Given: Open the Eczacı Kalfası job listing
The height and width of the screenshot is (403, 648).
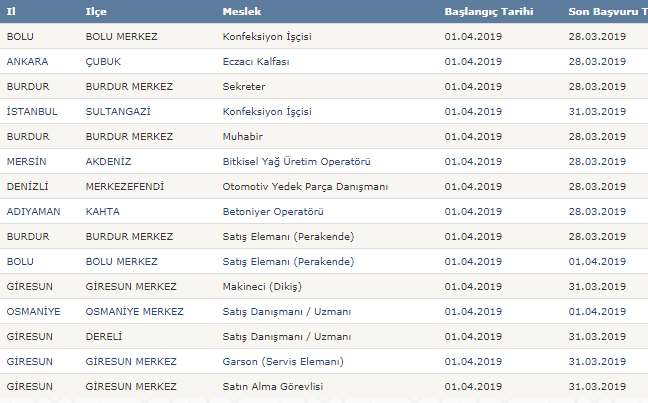Looking at the screenshot, I should 256,62.
